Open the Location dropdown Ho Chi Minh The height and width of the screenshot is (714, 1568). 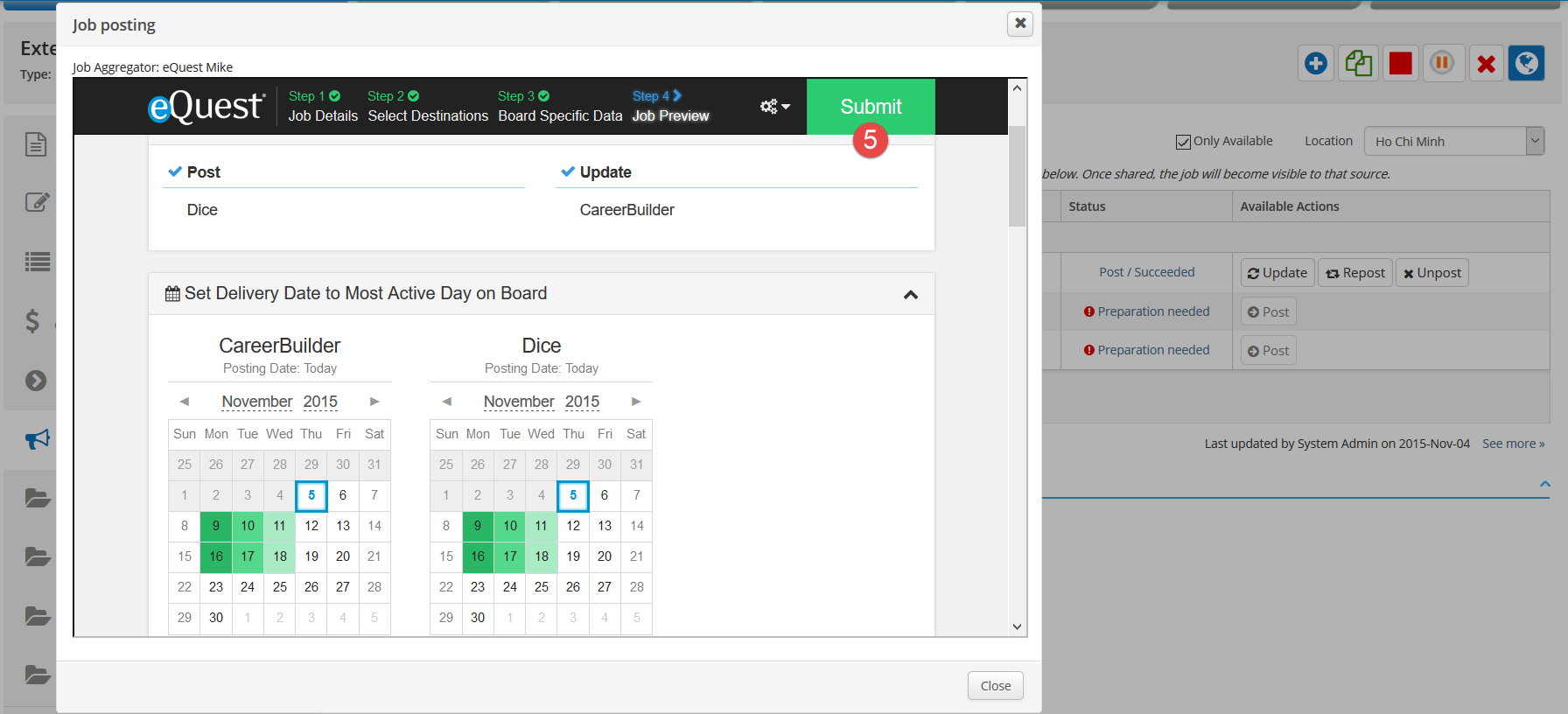coord(1453,141)
